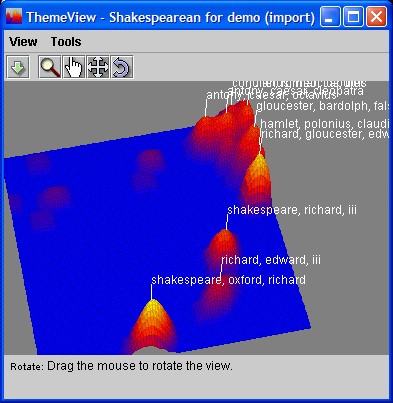
Task: Click the green down arrow toolbar icon
Action: click(18, 67)
